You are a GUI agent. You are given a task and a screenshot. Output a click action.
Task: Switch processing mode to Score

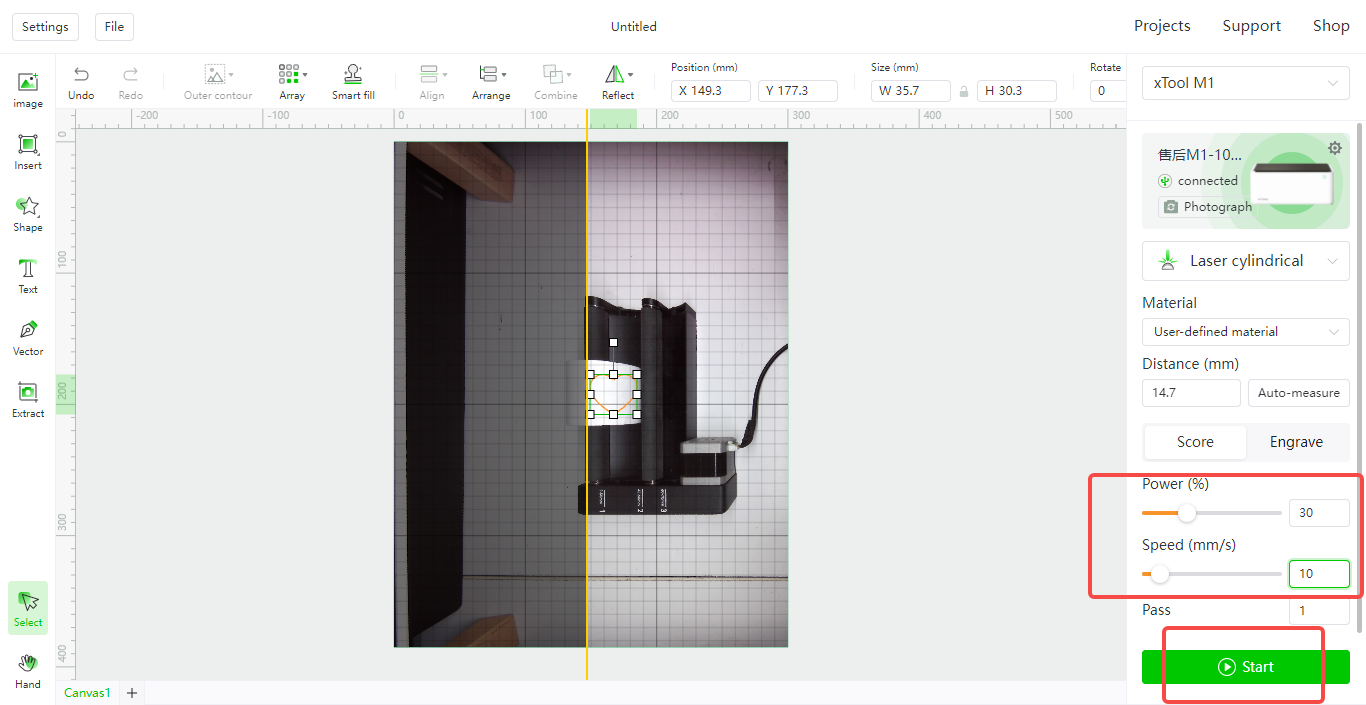1195,442
